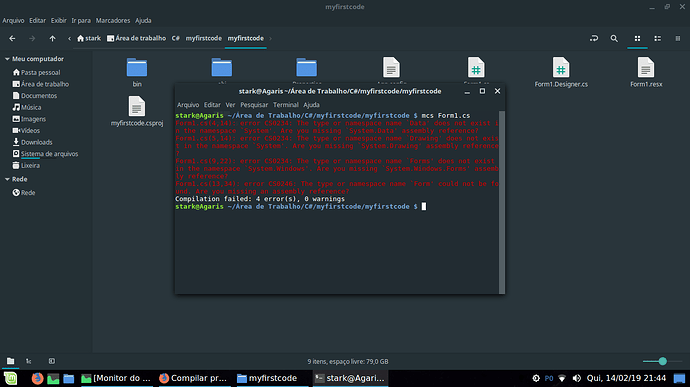Click terminal vertical scrollbar

coord(502,202)
